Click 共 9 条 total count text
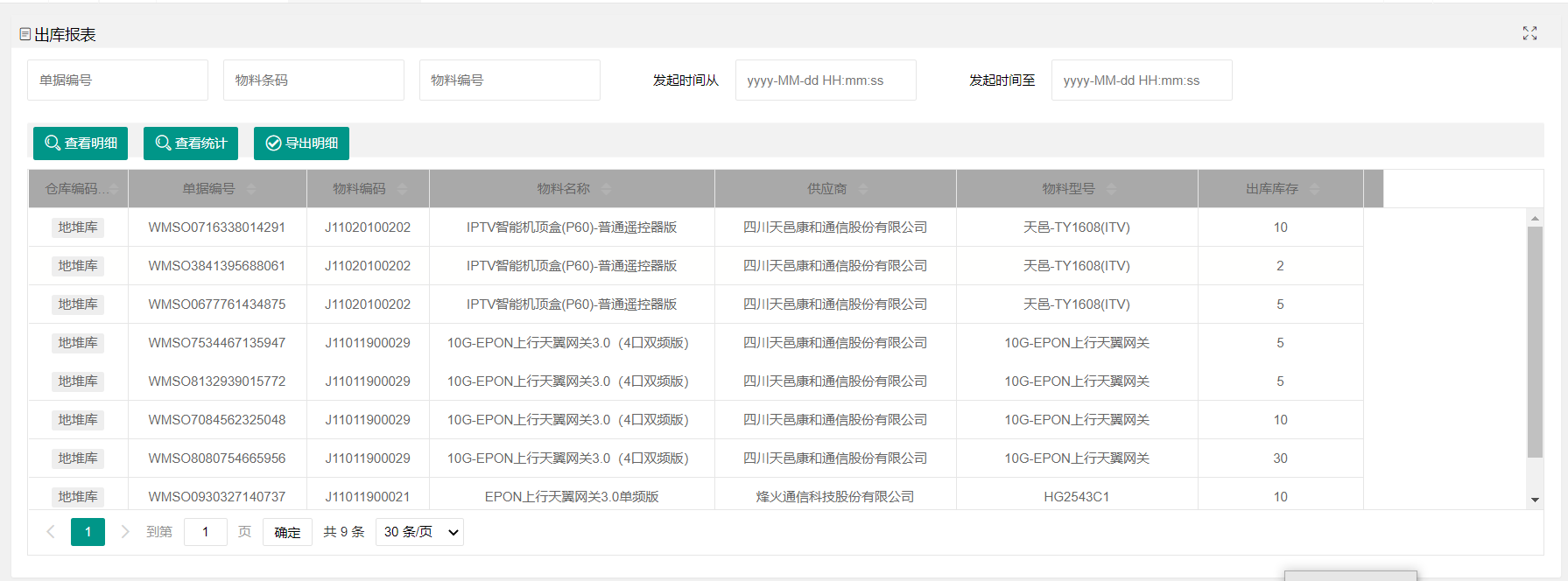The height and width of the screenshot is (581, 1568). [344, 532]
